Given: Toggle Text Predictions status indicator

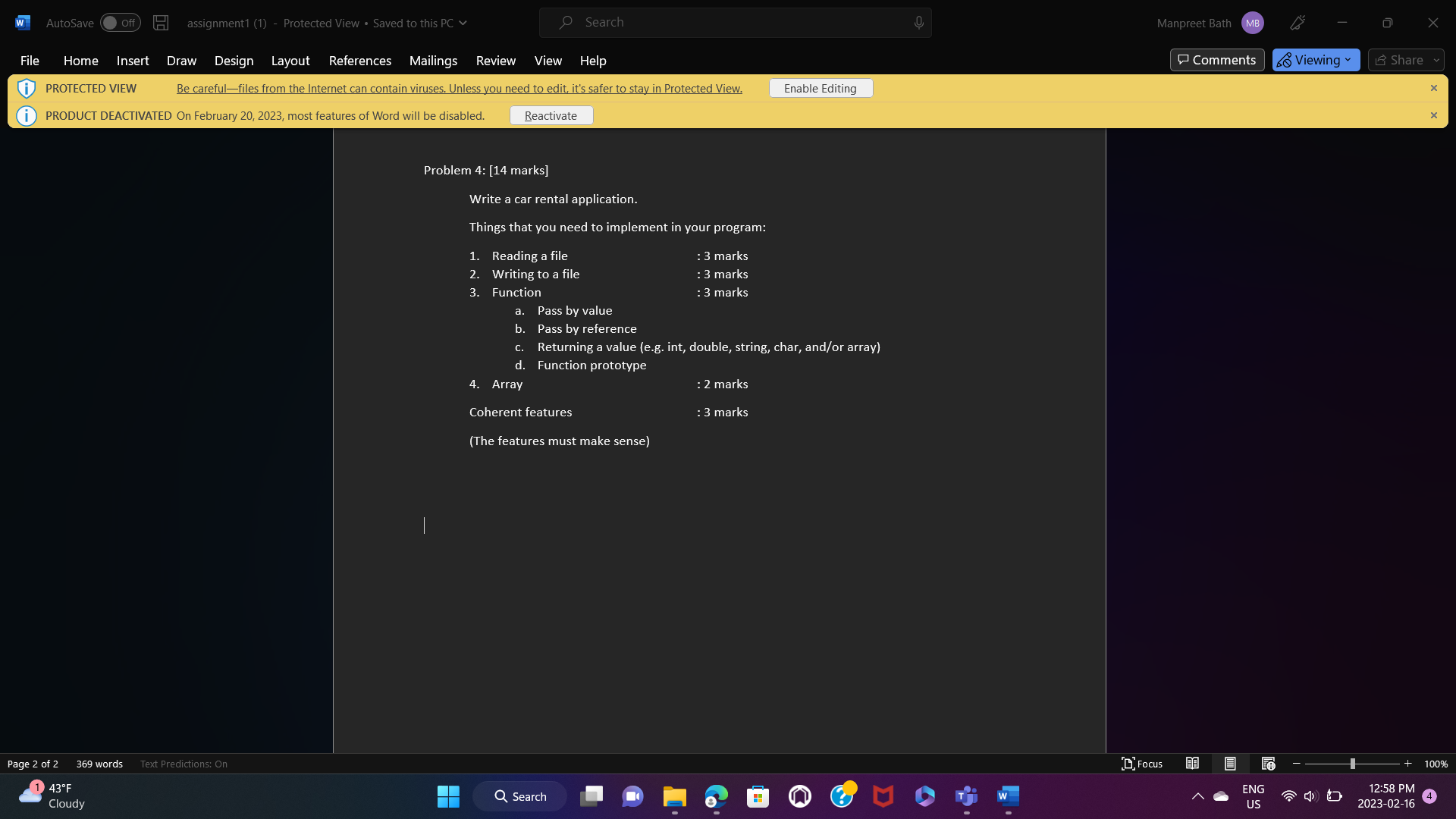Looking at the screenshot, I should click(184, 764).
